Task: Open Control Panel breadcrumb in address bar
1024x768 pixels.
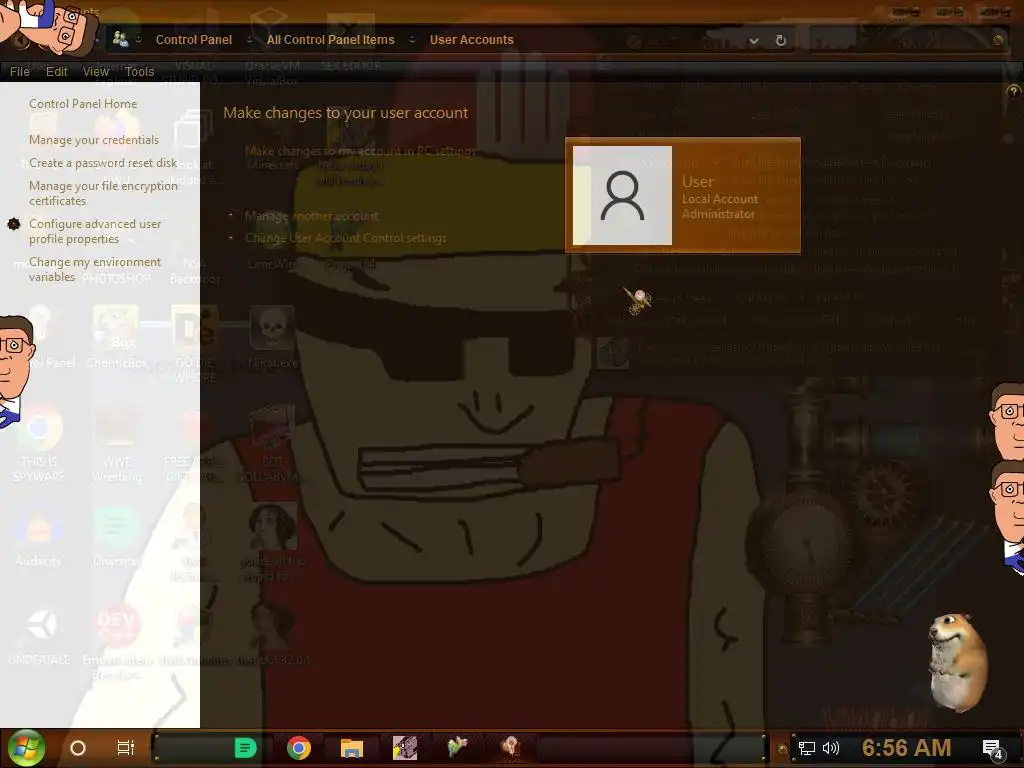Action: [x=193, y=40]
